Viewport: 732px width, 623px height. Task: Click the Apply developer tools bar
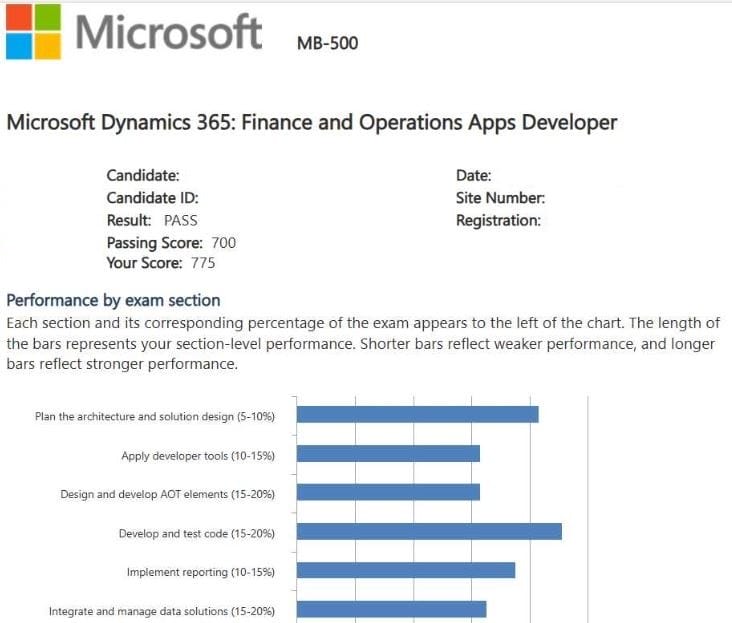click(388, 453)
